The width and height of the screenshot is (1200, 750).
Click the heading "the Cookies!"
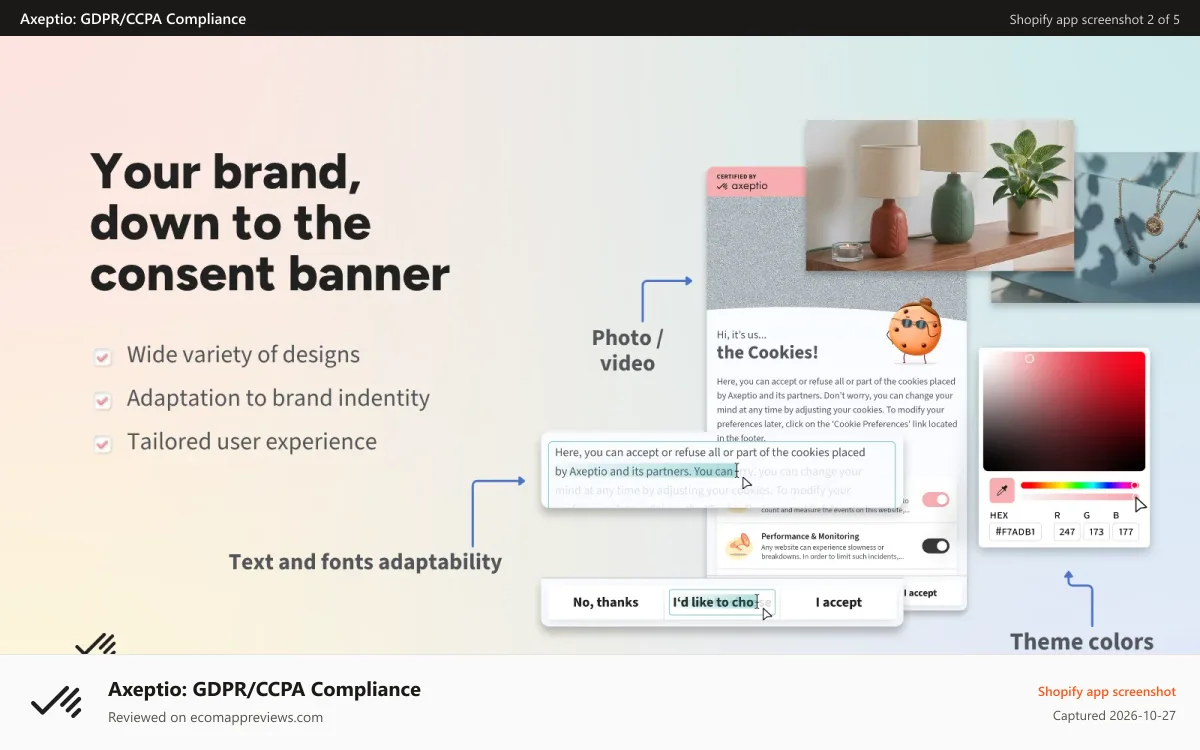[767, 352]
